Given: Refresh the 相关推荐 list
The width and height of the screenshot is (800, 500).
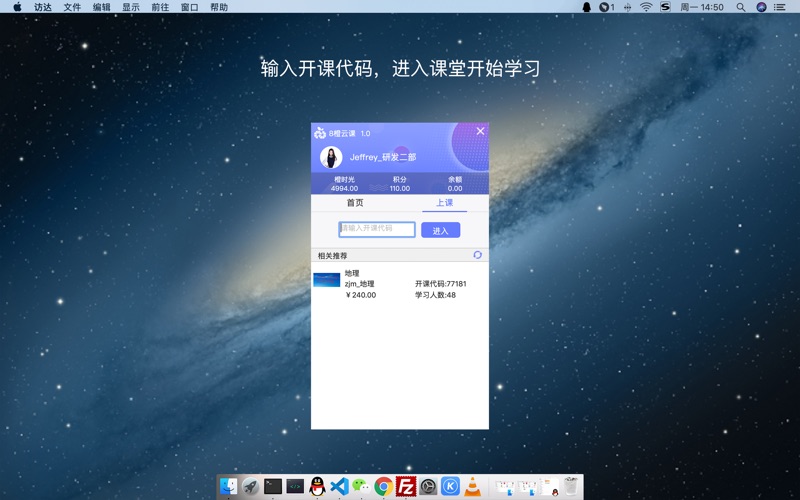Looking at the screenshot, I should click(x=478, y=255).
